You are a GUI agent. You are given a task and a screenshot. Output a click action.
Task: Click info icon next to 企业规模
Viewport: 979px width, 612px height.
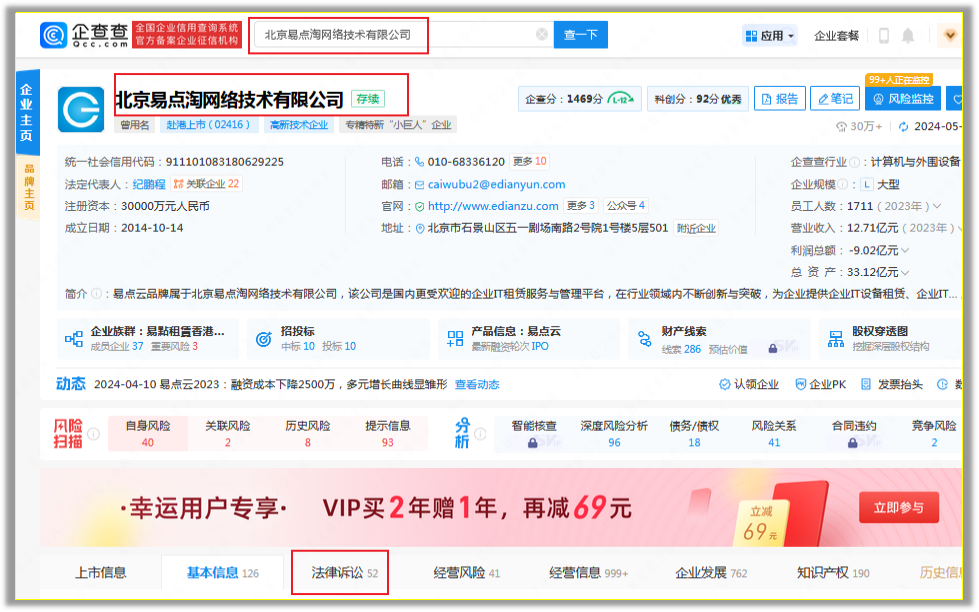[x=842, y=184]
